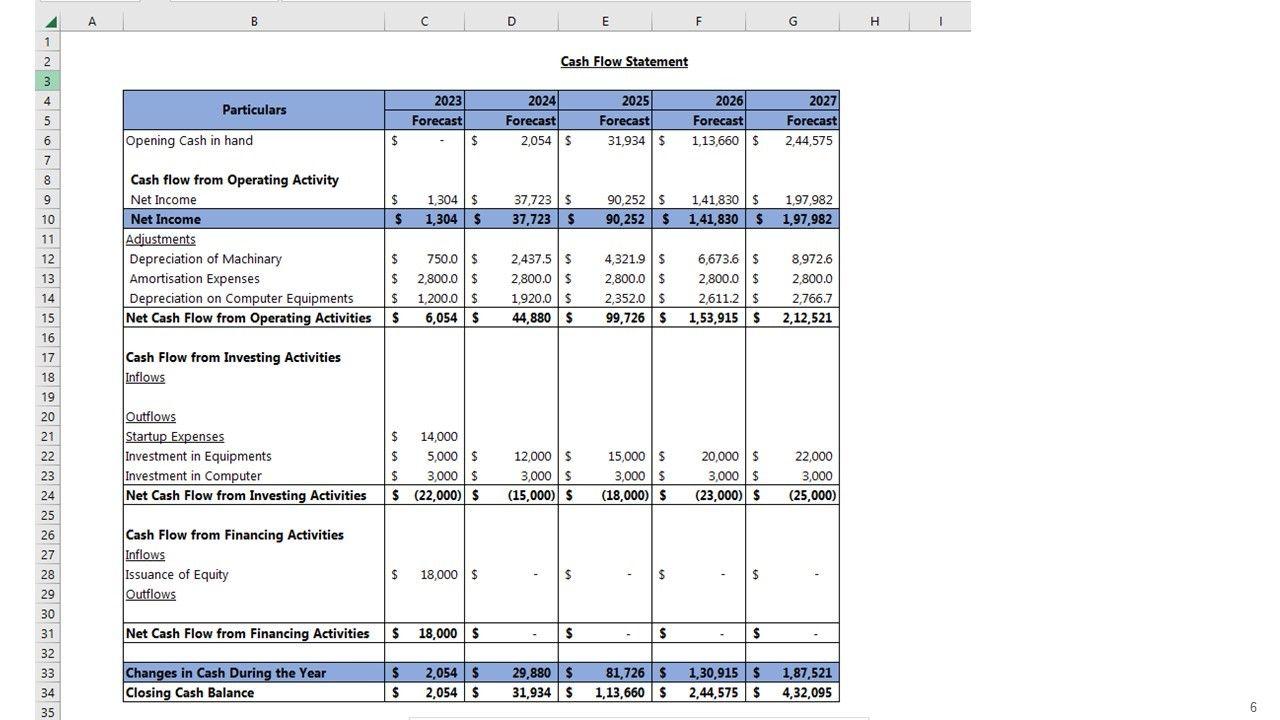This screenshot has width=1280, height=720.
Task: Select row 3 header
Action: 47,81
